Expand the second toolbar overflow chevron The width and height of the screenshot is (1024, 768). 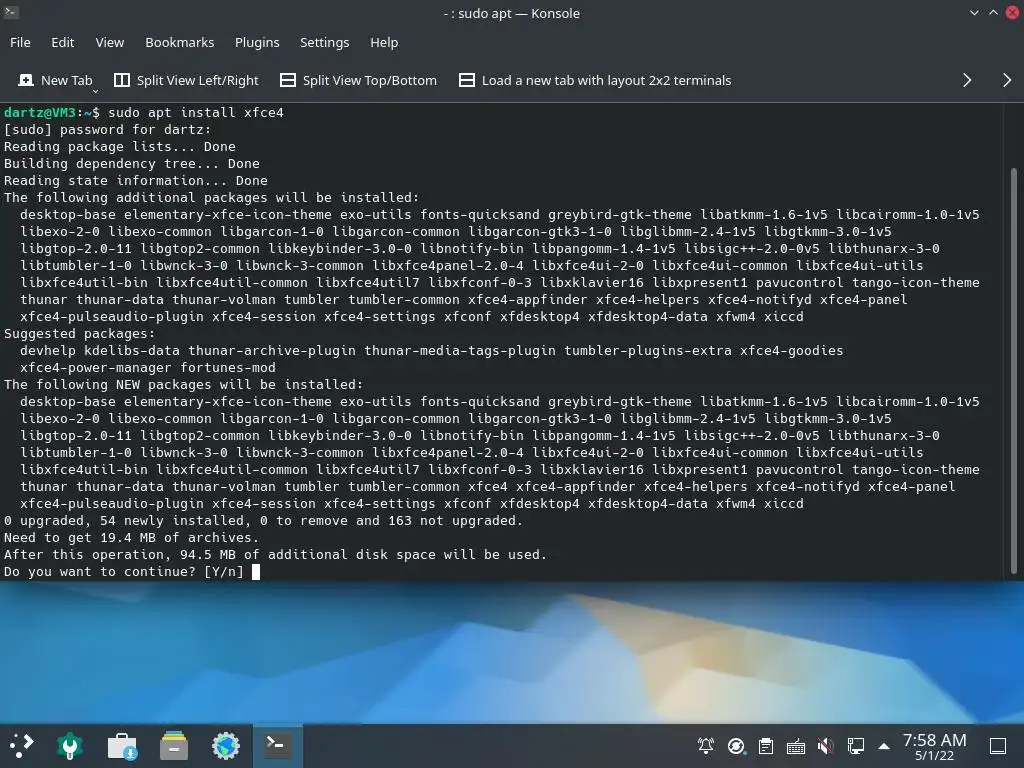tap(1006, 80)
